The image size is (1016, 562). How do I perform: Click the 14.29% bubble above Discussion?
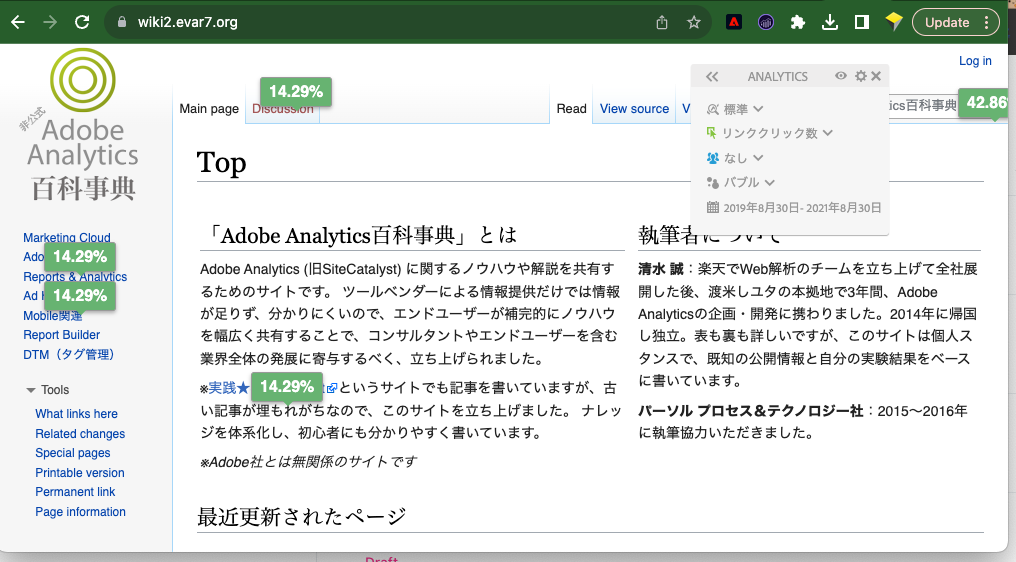tap(295, 91)
